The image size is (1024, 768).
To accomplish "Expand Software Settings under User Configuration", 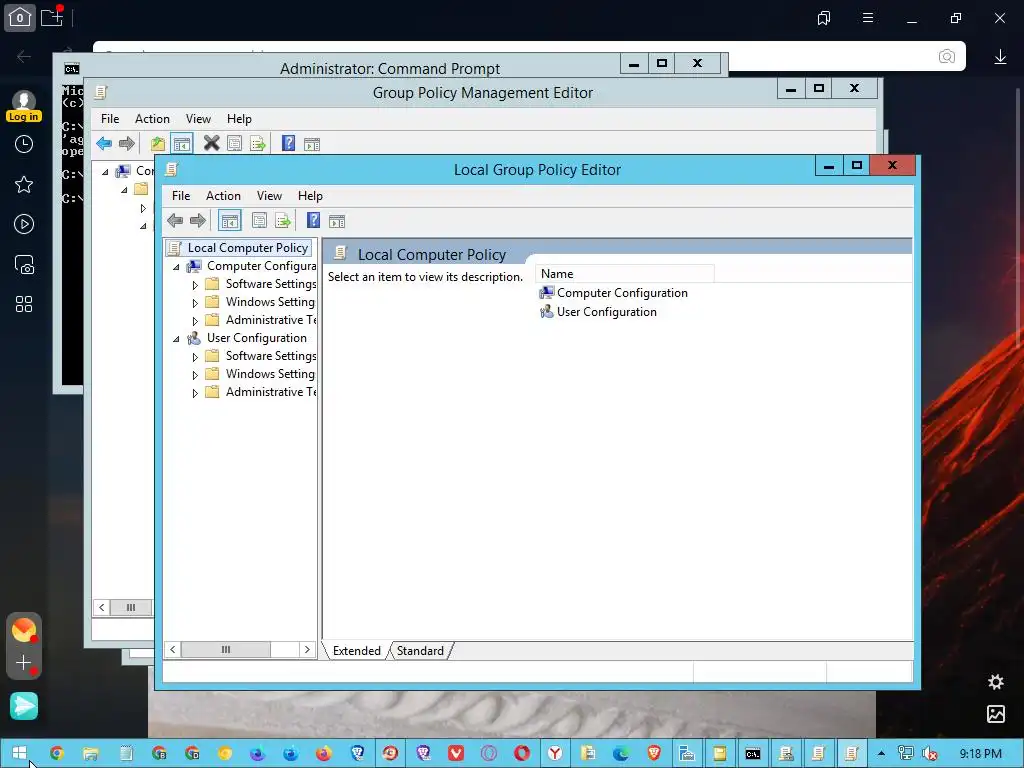I will pyautogui.click(x=195, y=357).
